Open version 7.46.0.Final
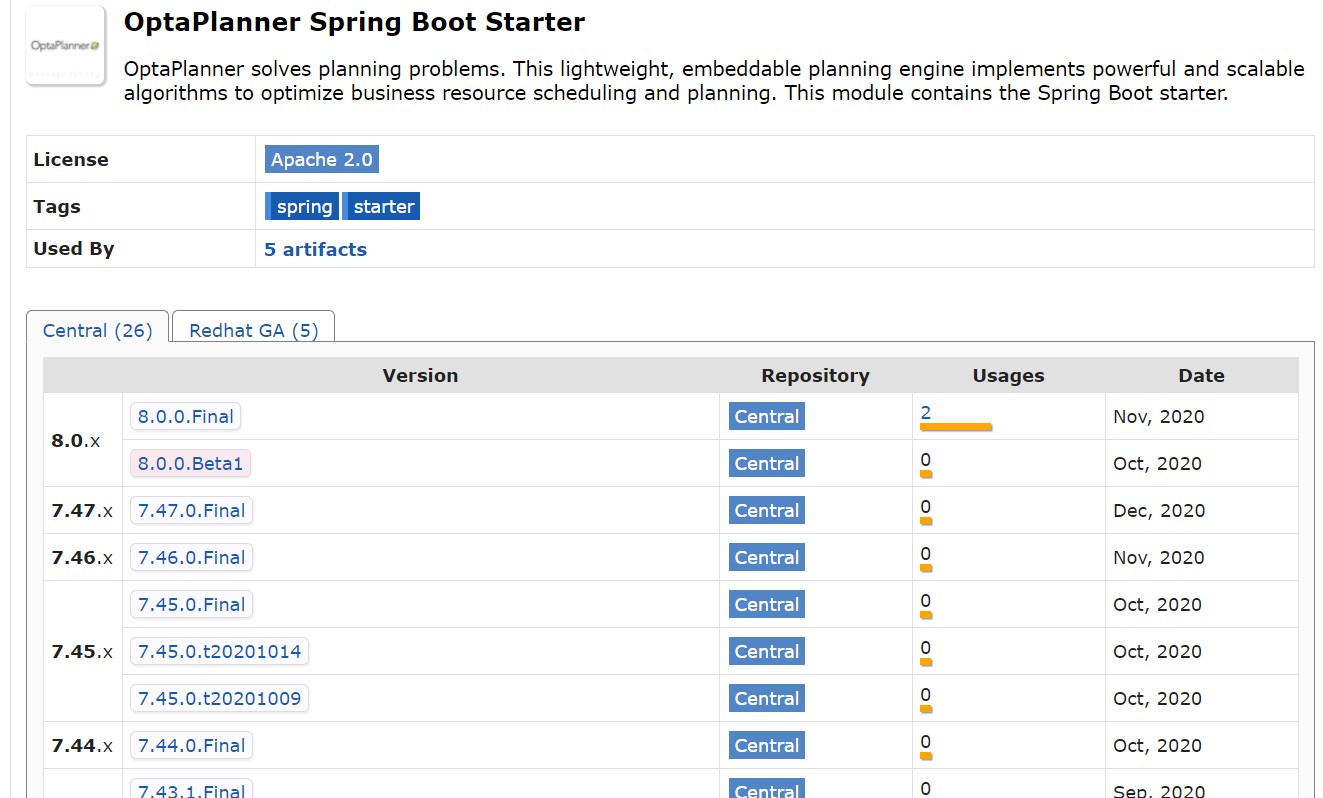 coord(191,557)
